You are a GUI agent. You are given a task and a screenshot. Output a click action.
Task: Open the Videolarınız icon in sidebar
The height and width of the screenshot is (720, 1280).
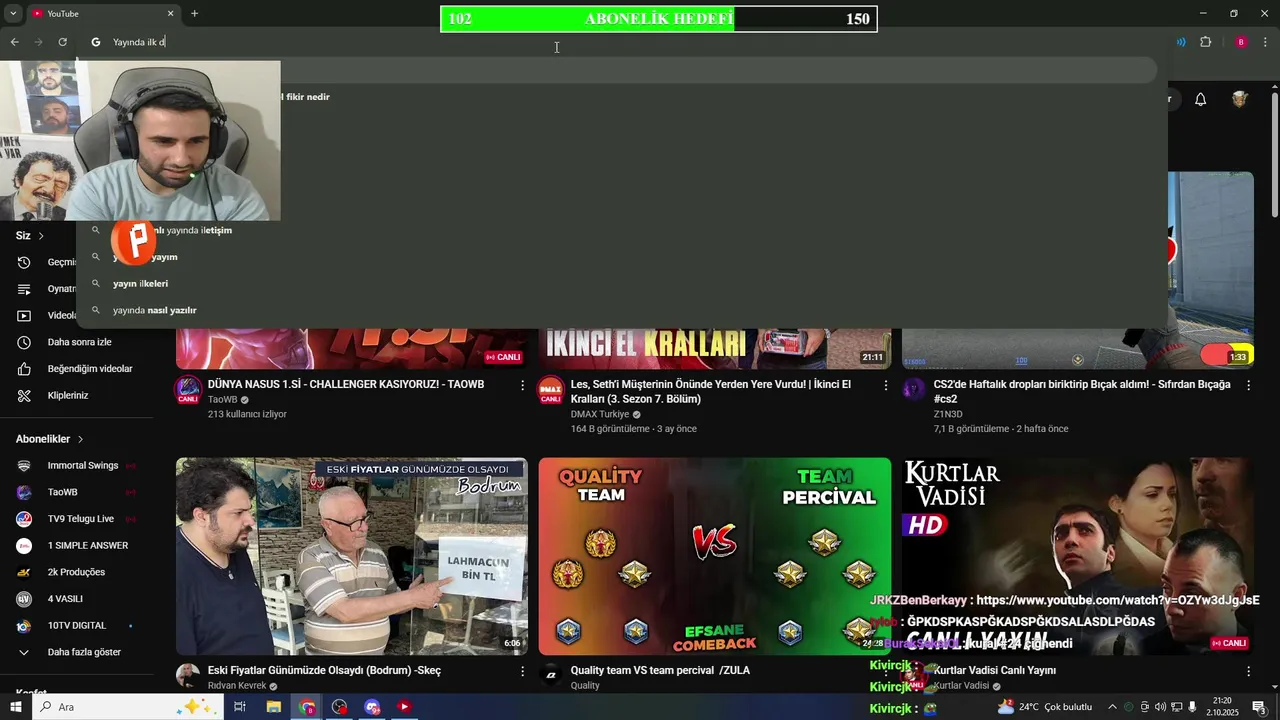tap(25, 315)
